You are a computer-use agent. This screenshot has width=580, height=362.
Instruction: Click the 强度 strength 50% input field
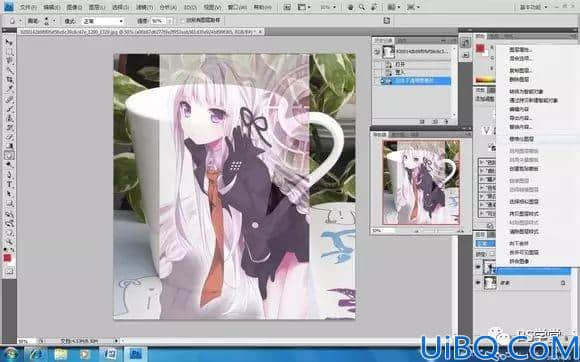tap(158, 21)
